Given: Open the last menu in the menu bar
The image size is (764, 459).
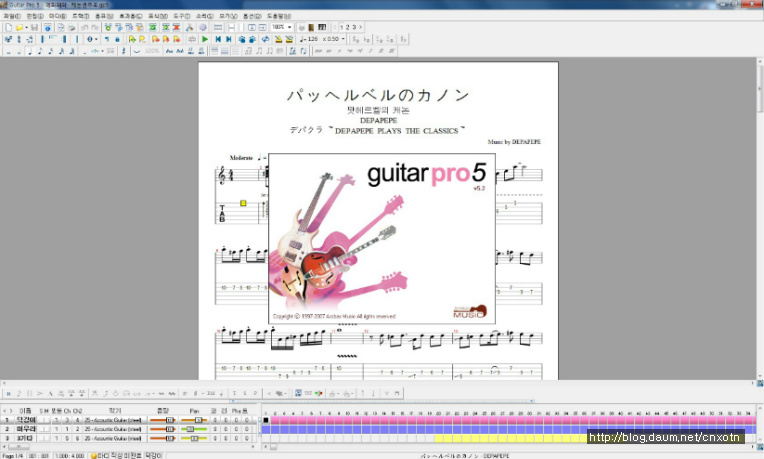Looking at the screenshot, I should click(x=279, y=16).
